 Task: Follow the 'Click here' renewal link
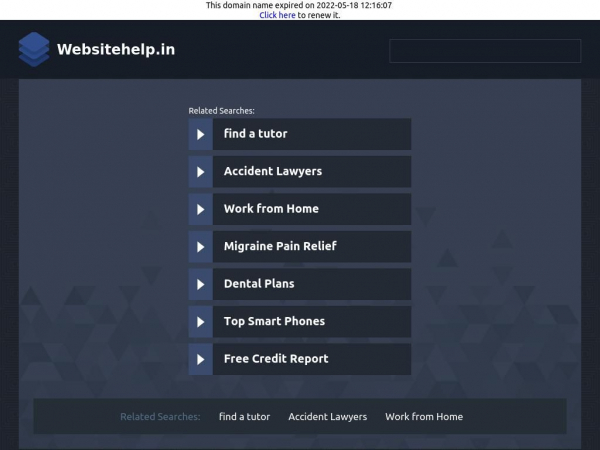[x=277, y=15]
